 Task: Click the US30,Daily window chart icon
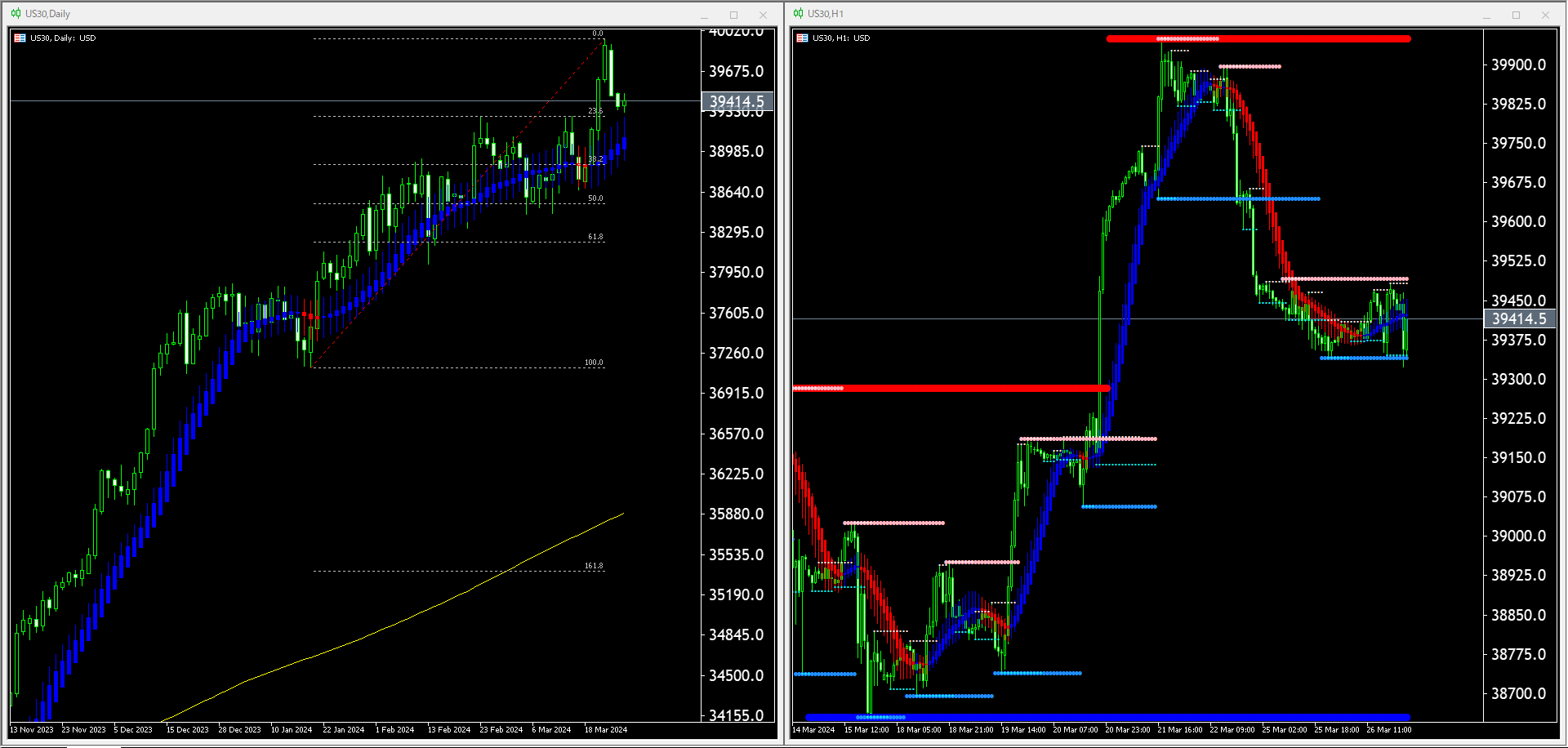tap(16, 14)
